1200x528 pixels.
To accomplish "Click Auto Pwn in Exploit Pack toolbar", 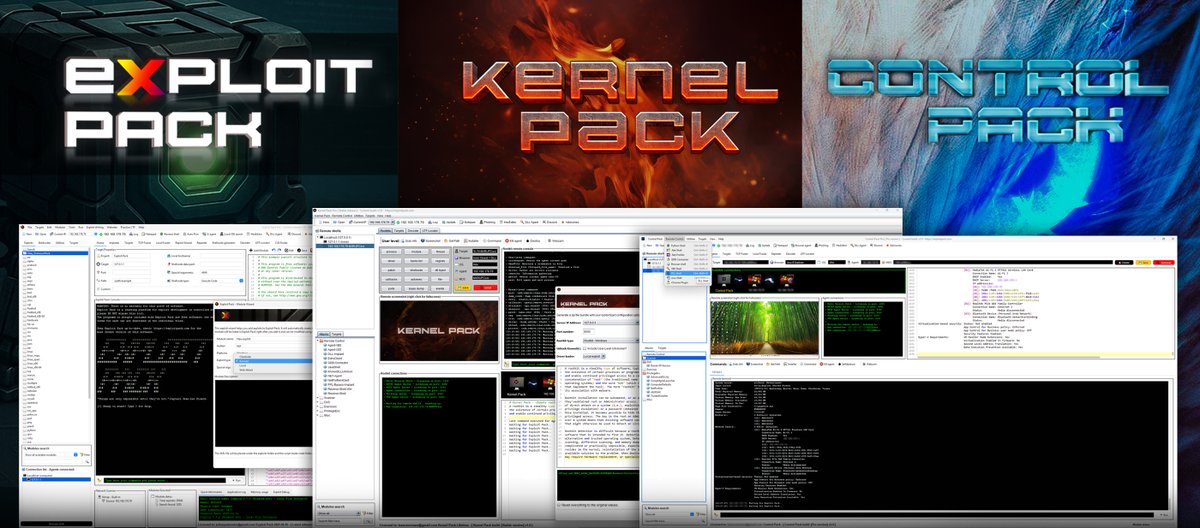I will 191,234.
